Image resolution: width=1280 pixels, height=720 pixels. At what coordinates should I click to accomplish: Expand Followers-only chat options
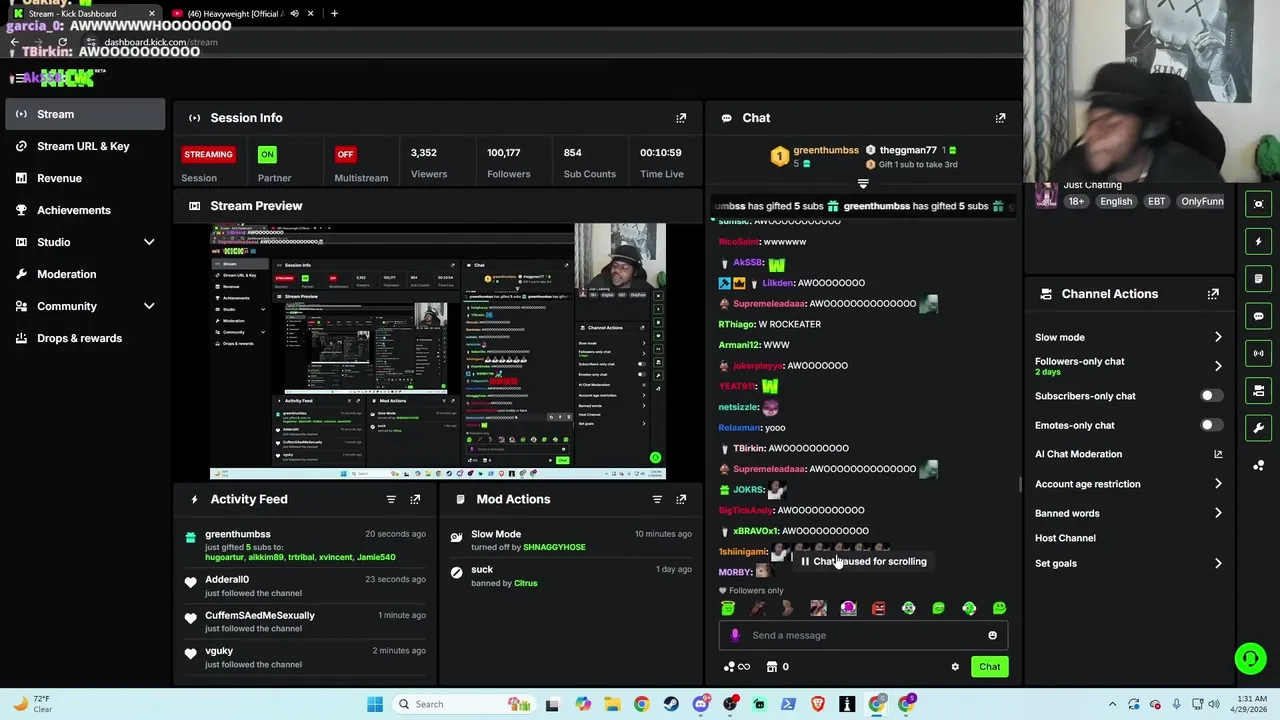pyautogui.click(x=1218, y=366)
